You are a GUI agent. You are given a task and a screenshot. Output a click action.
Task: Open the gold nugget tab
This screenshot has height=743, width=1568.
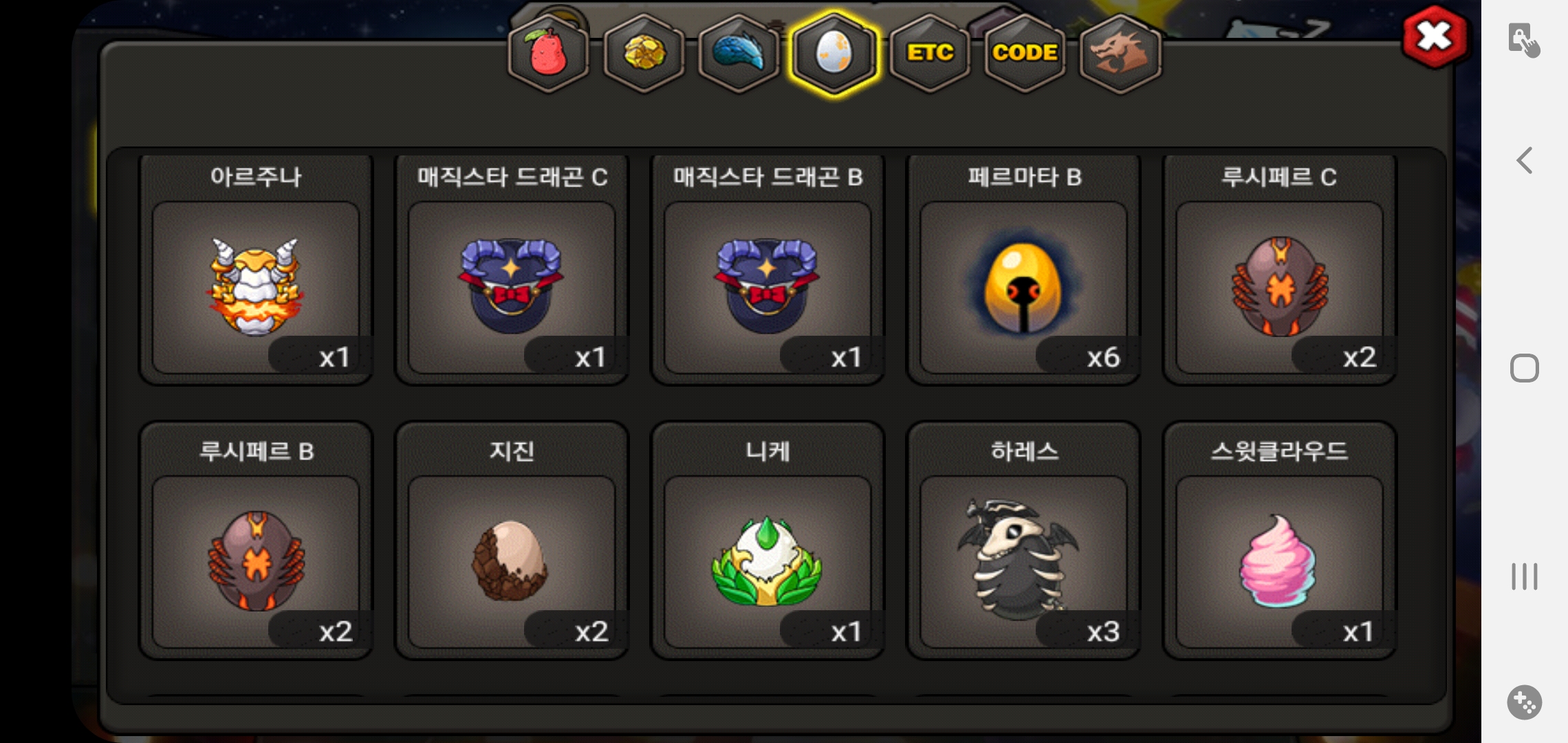(x=644, y=54)
